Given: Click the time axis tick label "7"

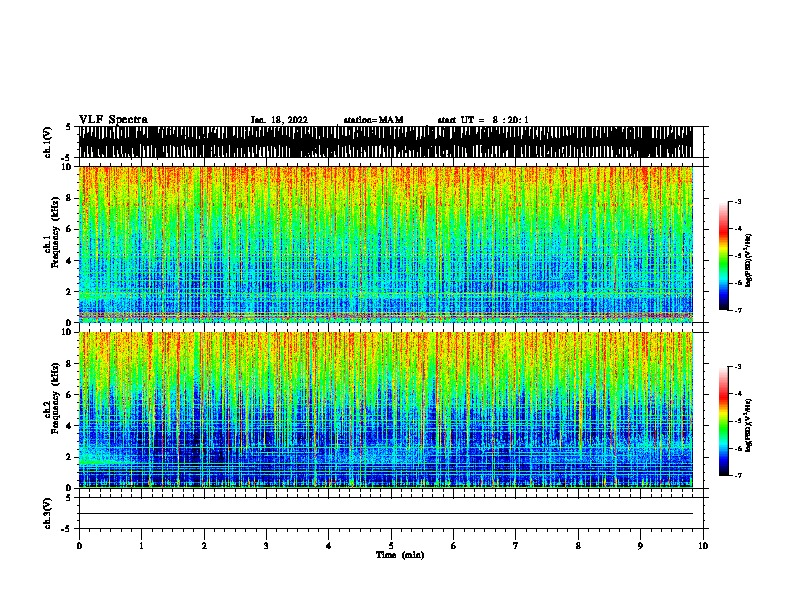Looking at the screenshot, I should tap(516, 546).
